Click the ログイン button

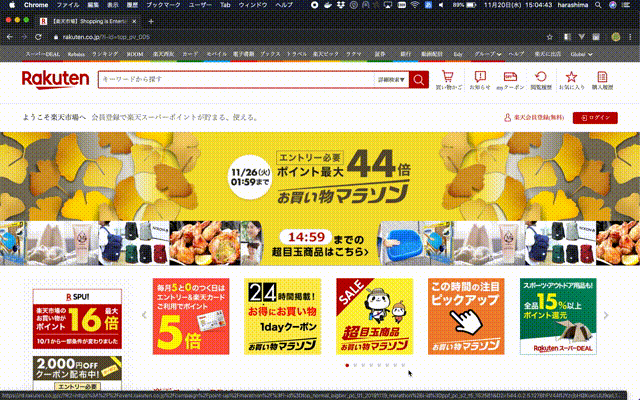(x=595, y=118)
